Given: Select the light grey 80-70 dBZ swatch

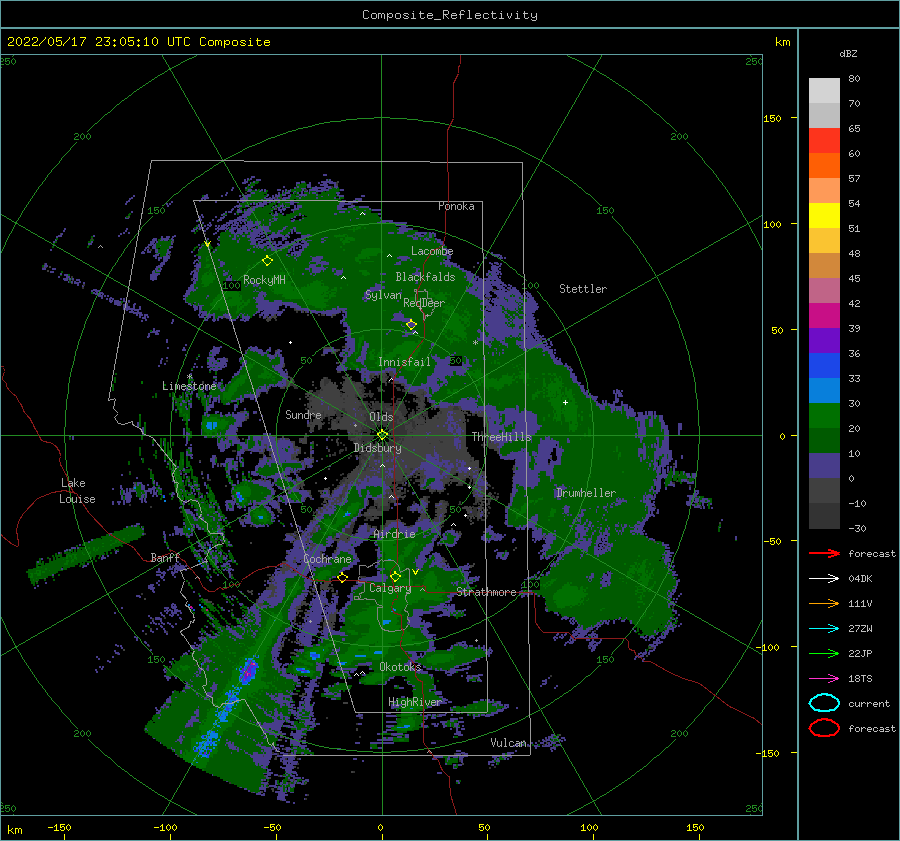Looking at the screenshot, I should tap(824, 91).
